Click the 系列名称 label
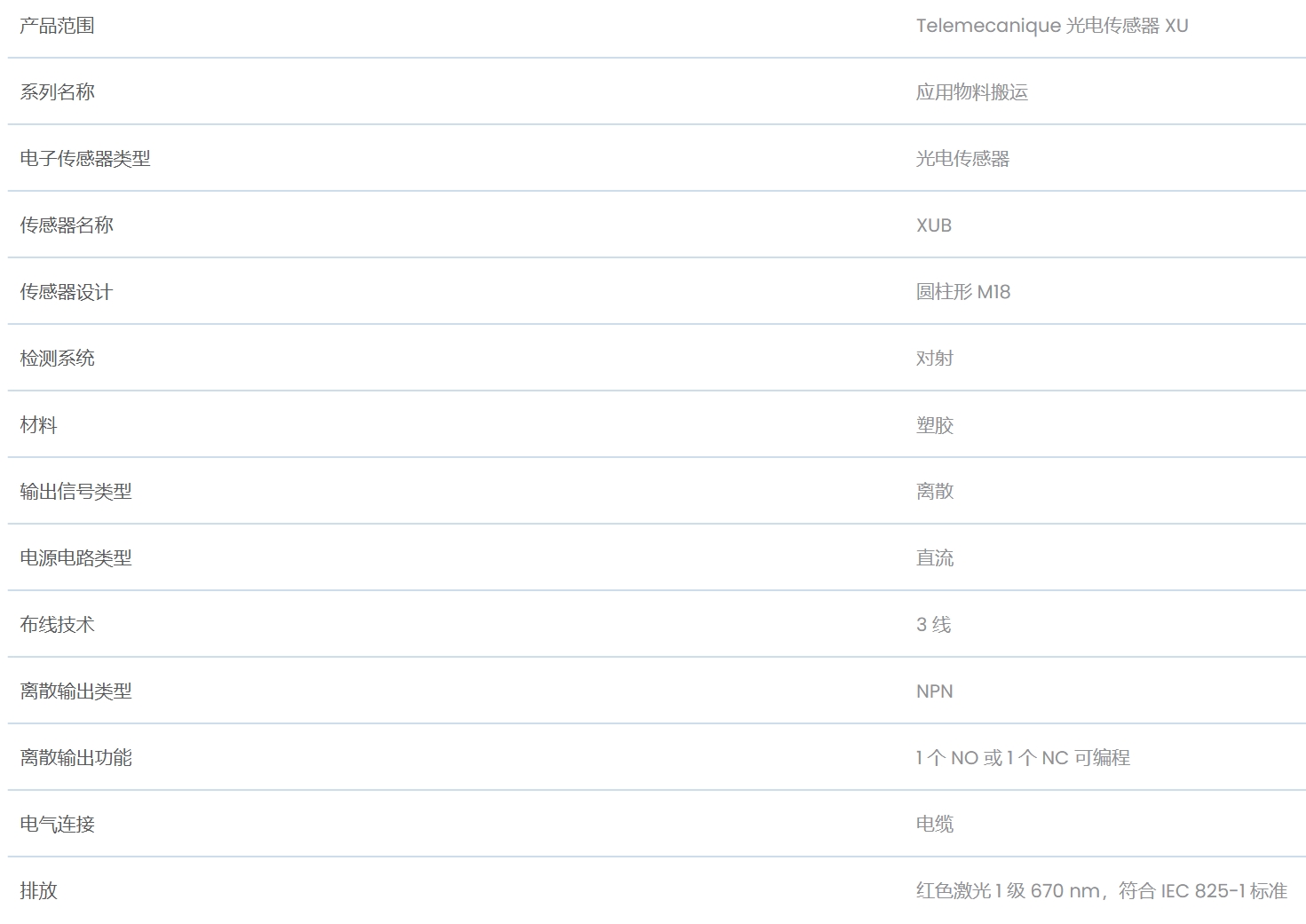 (x=57, y=92)
